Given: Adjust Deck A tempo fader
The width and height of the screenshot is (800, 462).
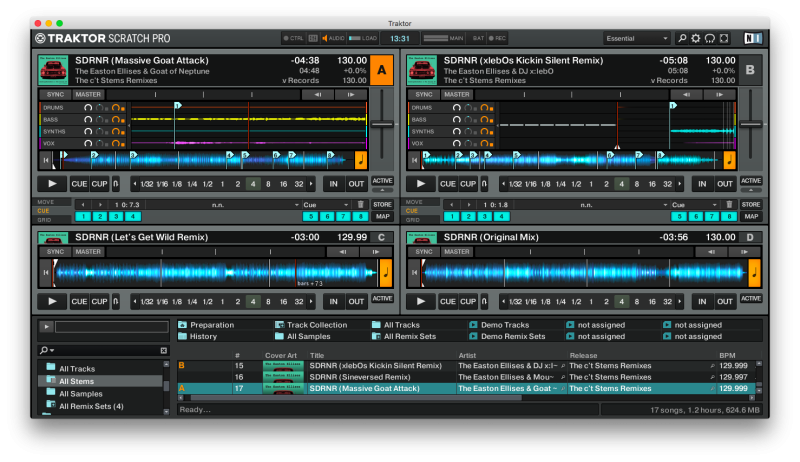Looking at the screenshot, I should coord(382,124).
